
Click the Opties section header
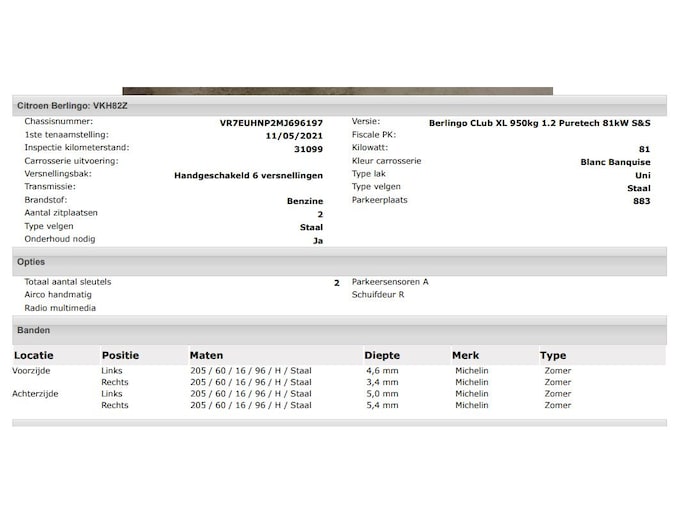pyautogui.click(x=339, y=262)
